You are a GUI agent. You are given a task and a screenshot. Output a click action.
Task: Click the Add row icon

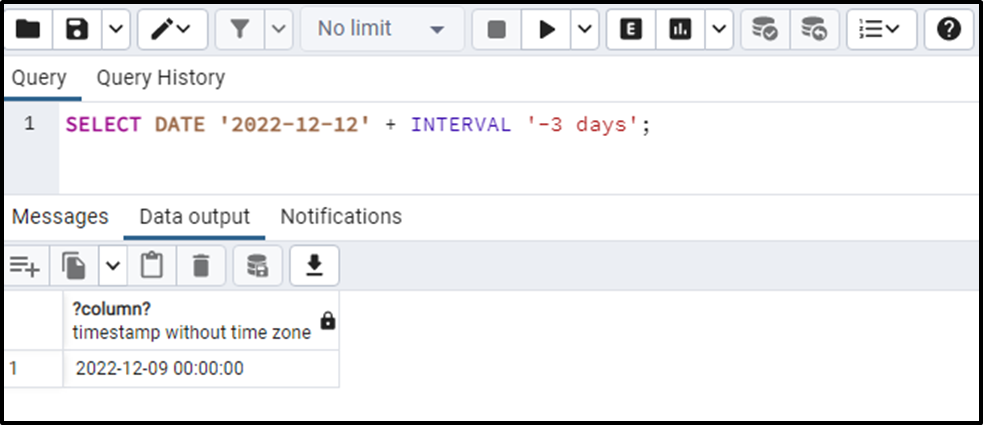[x=25, y=266]
